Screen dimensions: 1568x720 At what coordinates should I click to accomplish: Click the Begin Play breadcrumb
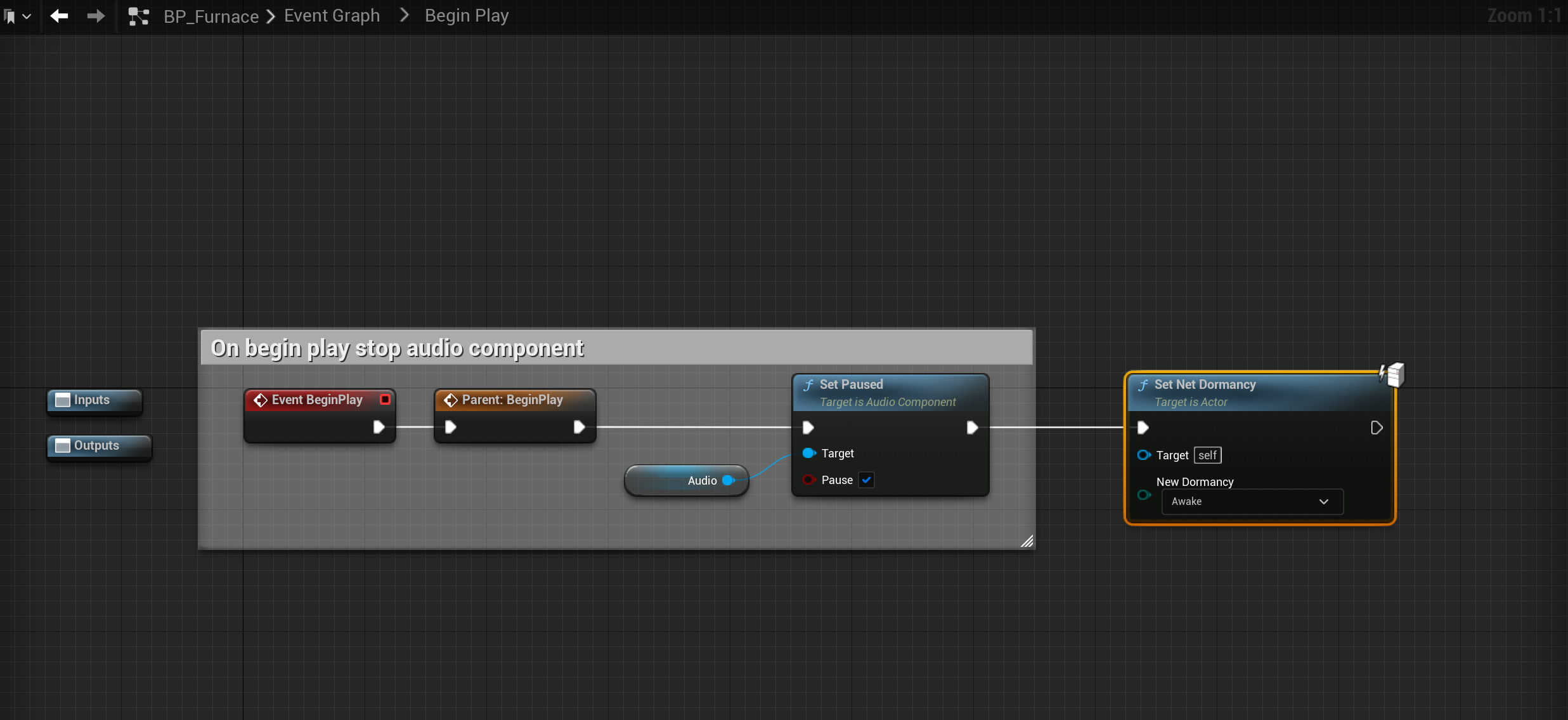(466, 16)
